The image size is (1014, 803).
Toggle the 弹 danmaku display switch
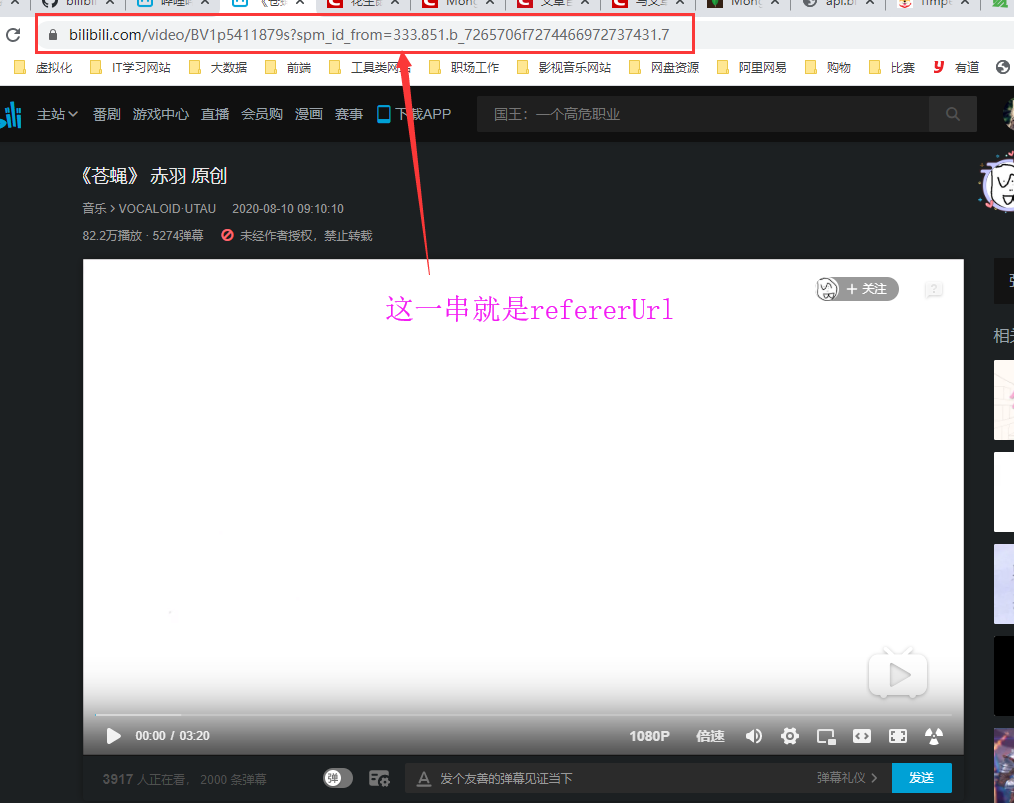coord(337,778)
